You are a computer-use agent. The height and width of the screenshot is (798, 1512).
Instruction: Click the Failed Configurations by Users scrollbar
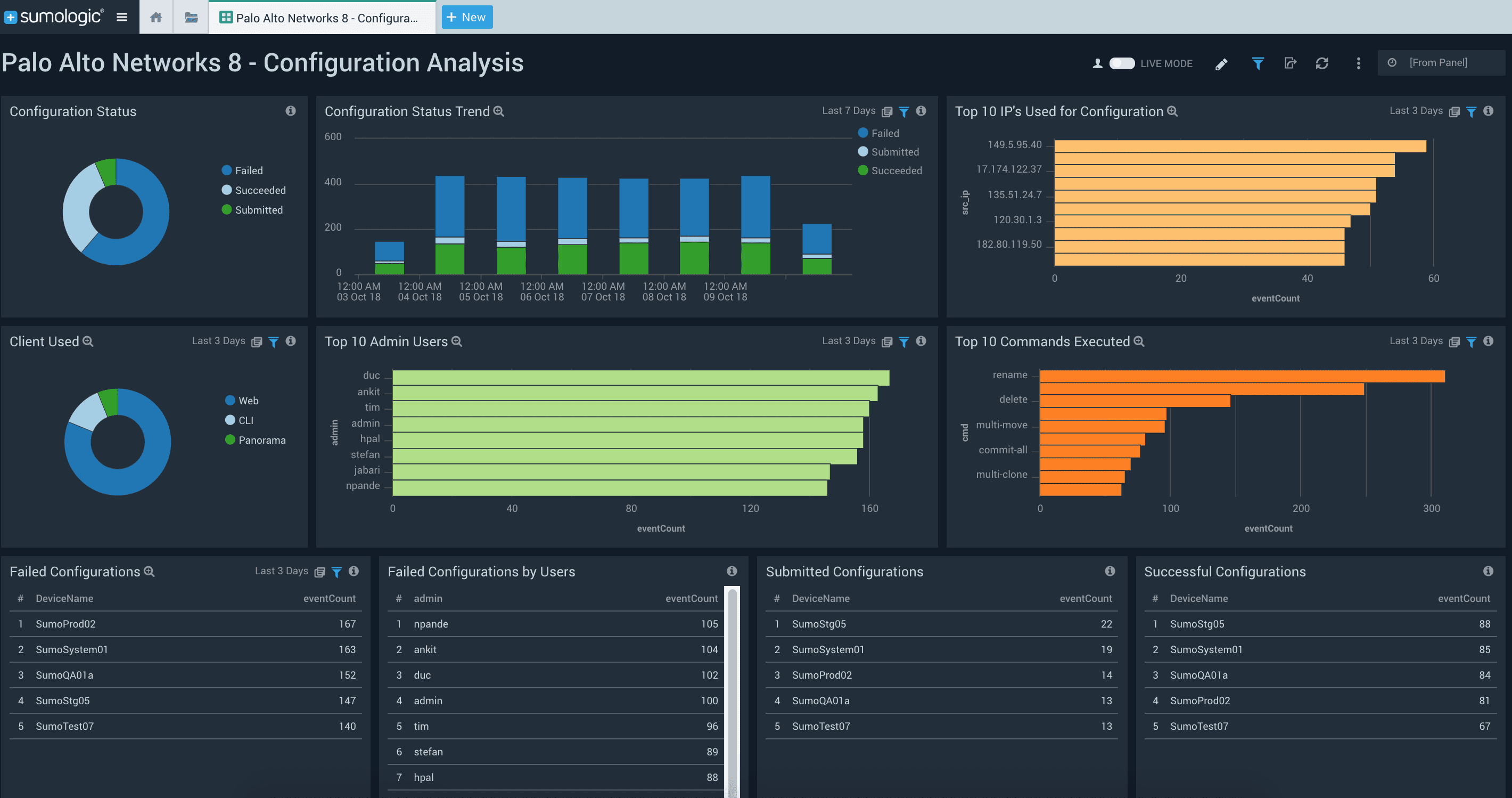click(x=732, y=675)
